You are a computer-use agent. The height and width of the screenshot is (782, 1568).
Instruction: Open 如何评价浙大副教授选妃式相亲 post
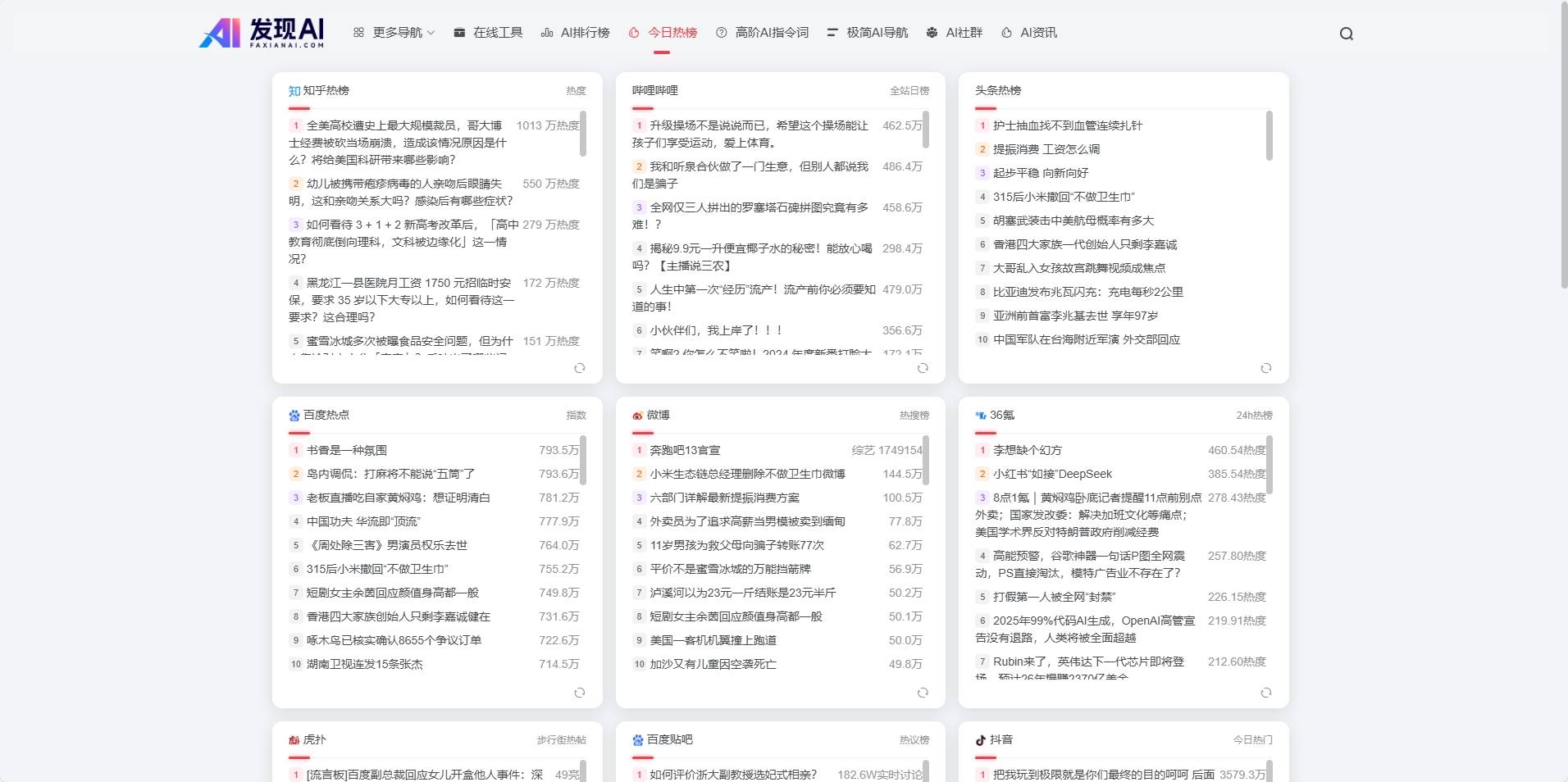733,775
